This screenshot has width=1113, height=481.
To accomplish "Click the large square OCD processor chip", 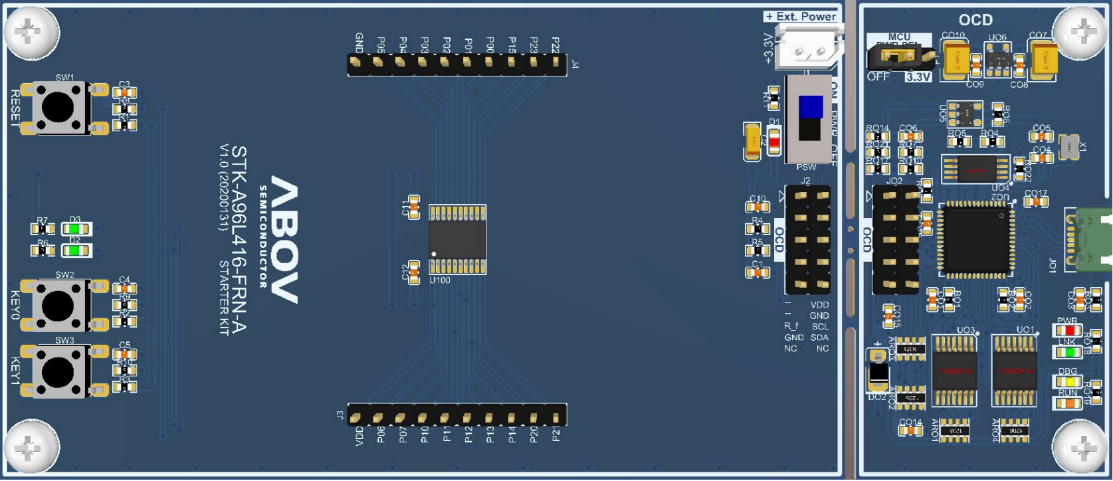I will click(976, 238).
